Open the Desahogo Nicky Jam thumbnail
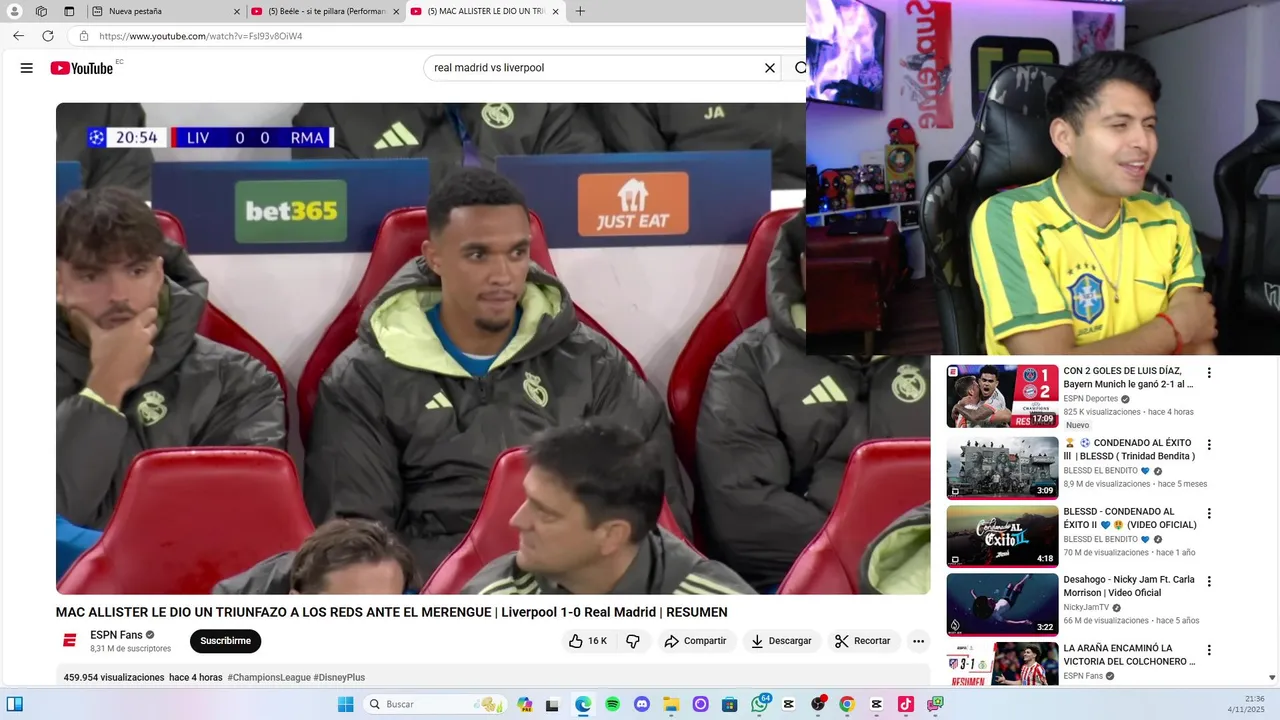1280x720 pixels. (1002, 604)
